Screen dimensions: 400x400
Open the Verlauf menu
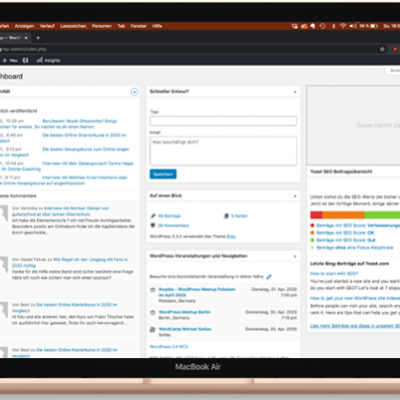[47, 26]
